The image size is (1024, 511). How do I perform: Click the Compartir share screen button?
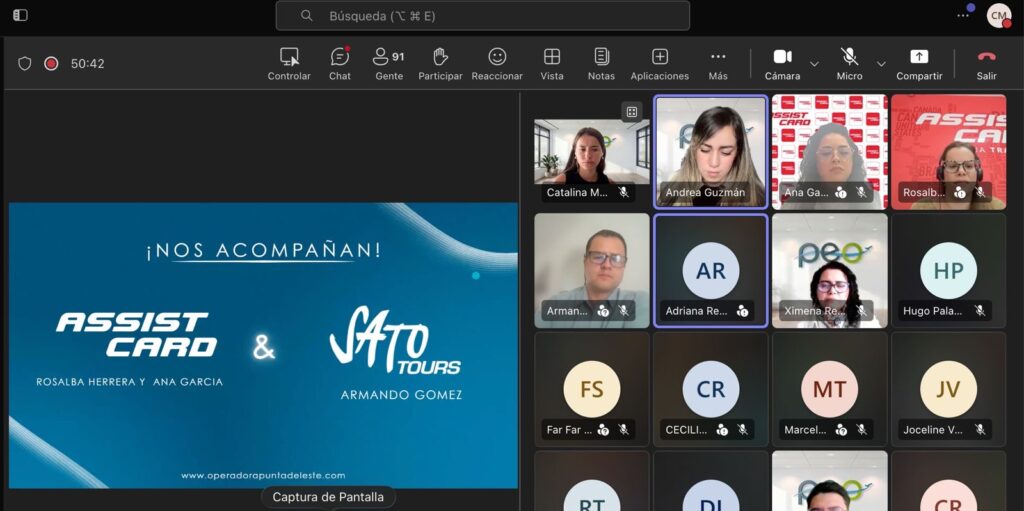pyautogui.click(x=919, y=64)
